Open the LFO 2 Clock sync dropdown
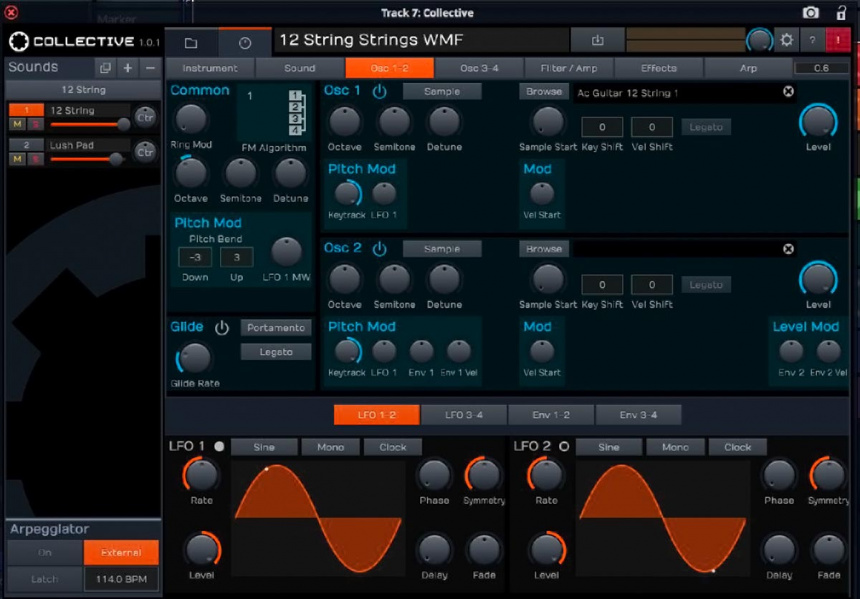This screenshot has width=860, height=599. (738, 447)
